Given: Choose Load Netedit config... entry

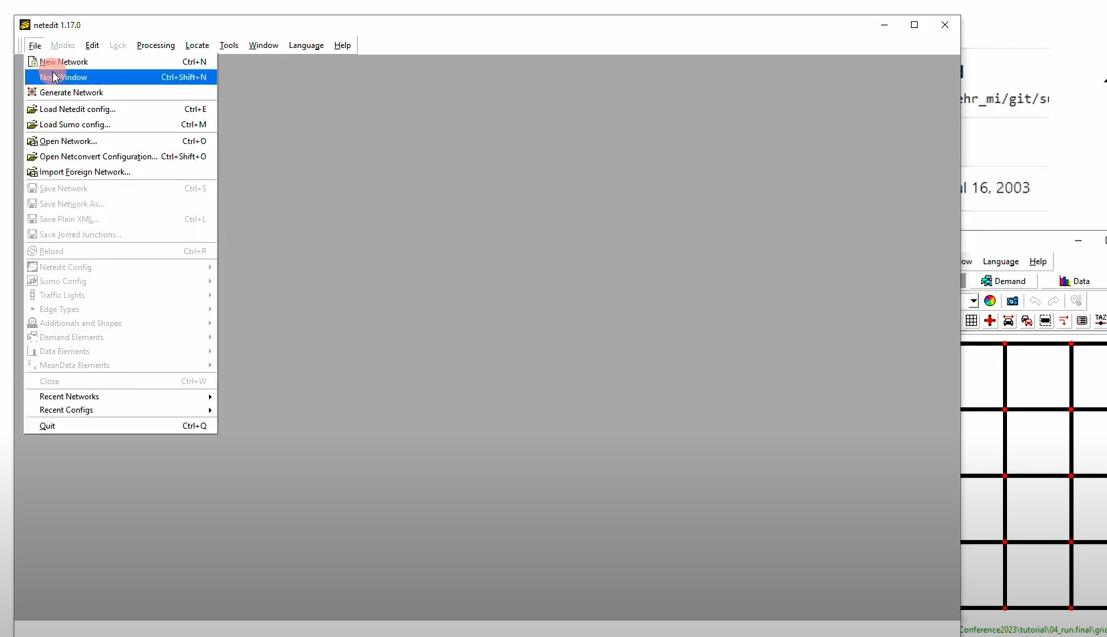Looking at the screenshot, I should (121, 109).
